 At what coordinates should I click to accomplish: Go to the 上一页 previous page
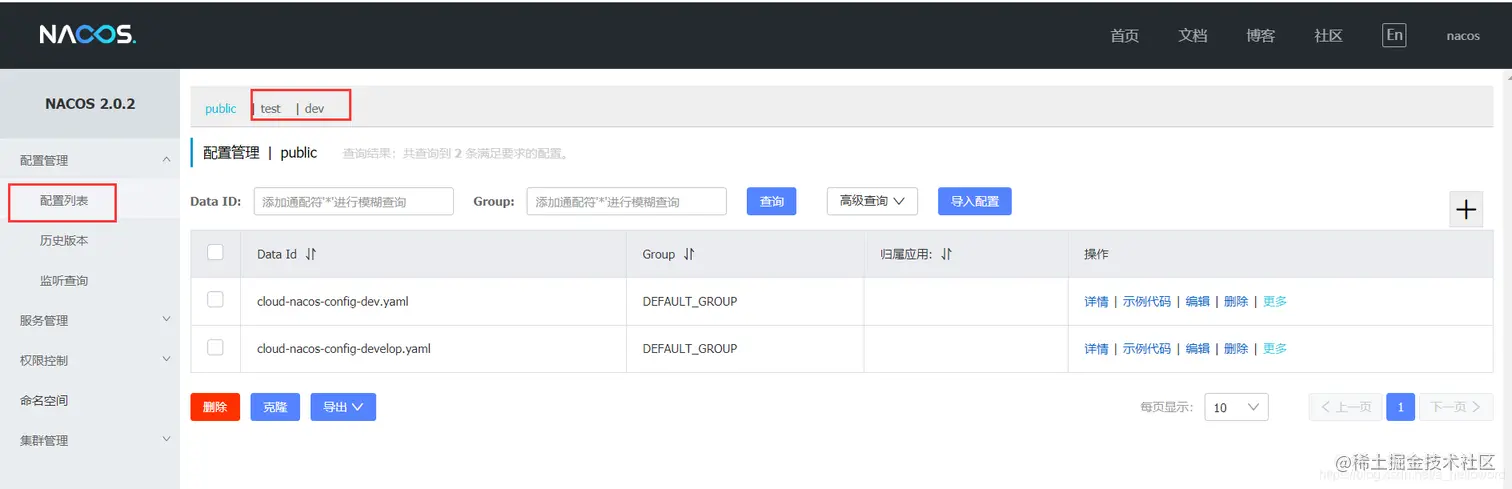1346,407
